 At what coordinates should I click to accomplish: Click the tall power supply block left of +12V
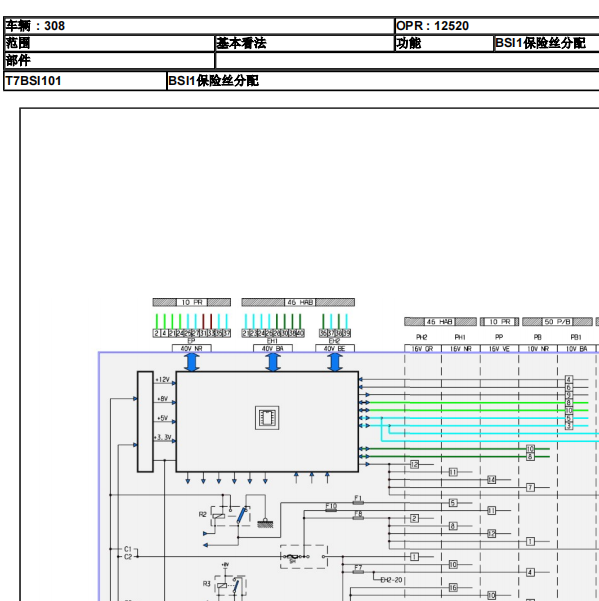(145, 422)
